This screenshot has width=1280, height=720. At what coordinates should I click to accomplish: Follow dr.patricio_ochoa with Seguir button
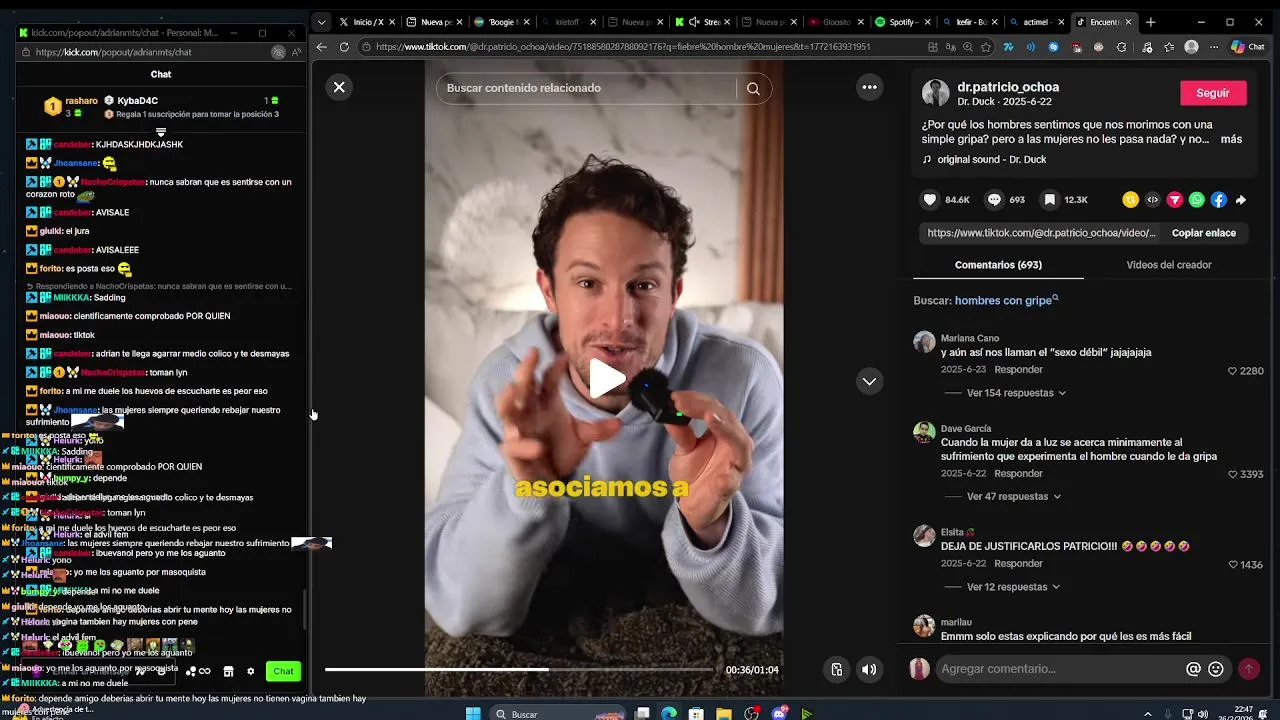pyautogui.click(x=1213, y=93)
